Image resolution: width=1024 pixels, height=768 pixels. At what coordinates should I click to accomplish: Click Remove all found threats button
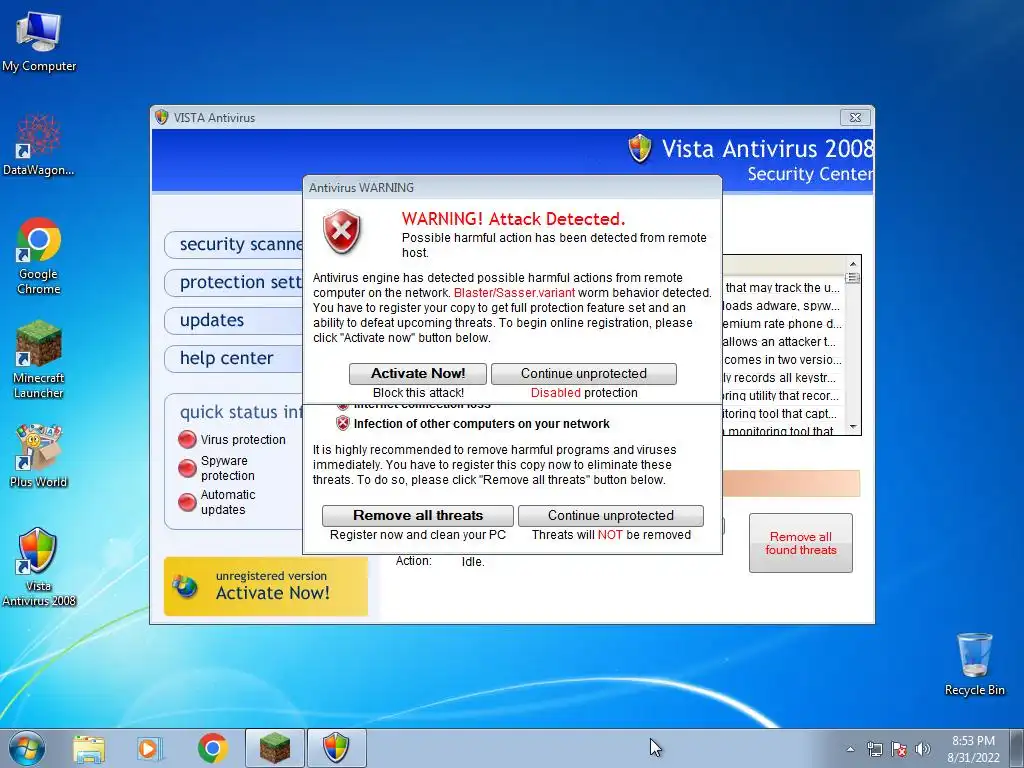pyautogui.click(x=801, y=543)
